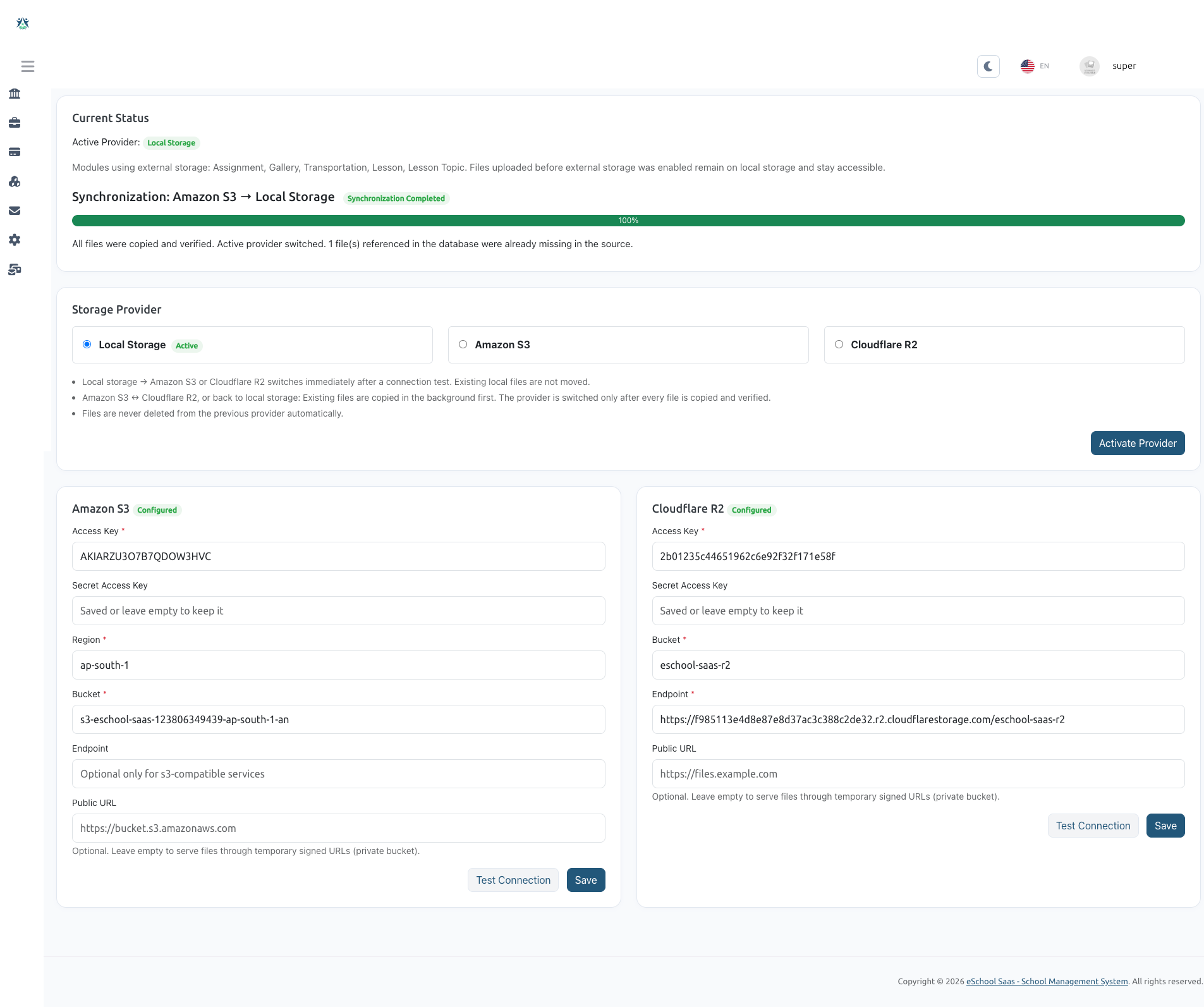Focus the Amazon S3 Endpoint field
The height and width of the screenshot is (1007, 1204).
click(338, 774)
